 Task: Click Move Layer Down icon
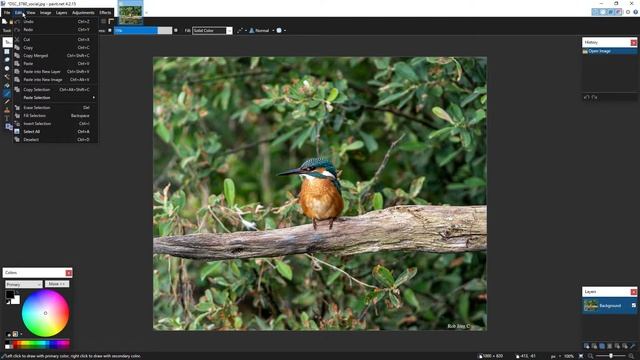click(x=625, y=346)
